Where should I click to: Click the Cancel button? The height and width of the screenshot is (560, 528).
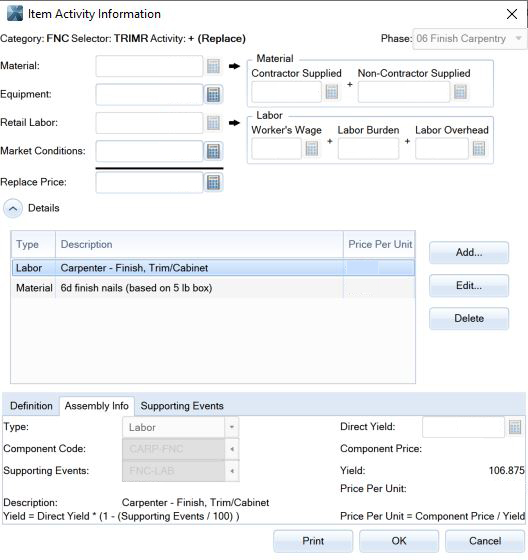[485, 541]
